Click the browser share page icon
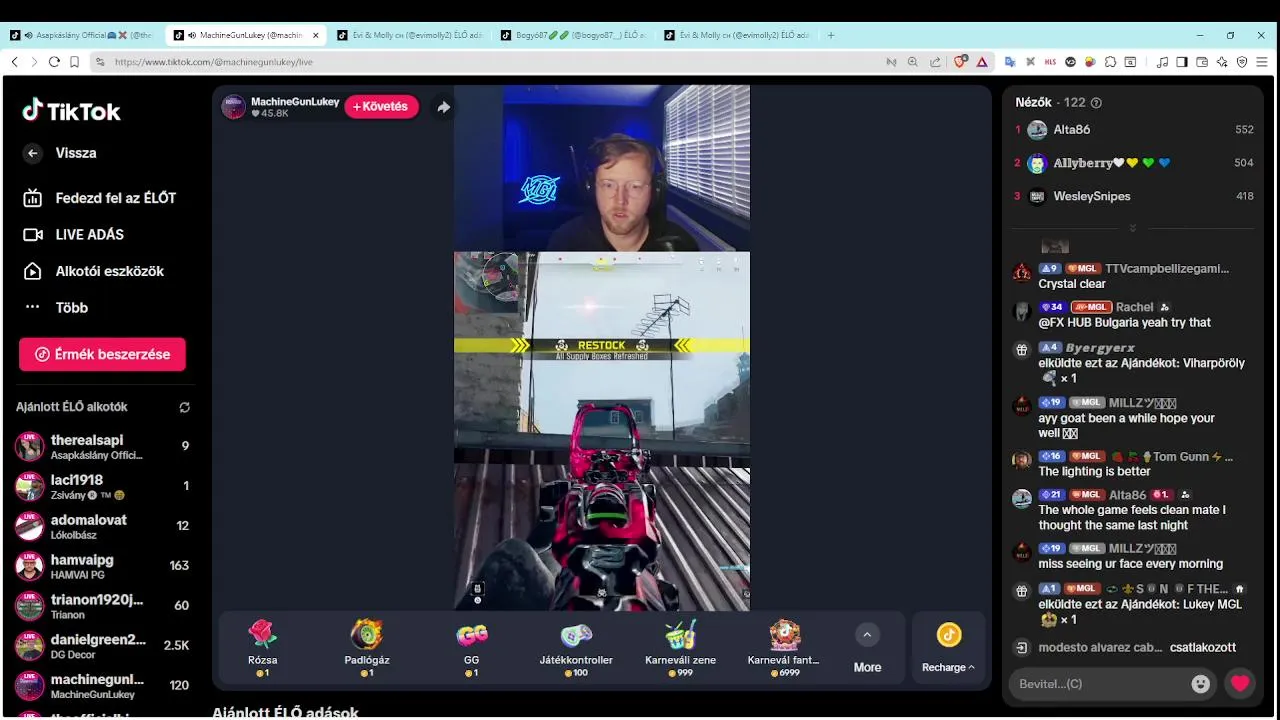 (x=935, y=62)
